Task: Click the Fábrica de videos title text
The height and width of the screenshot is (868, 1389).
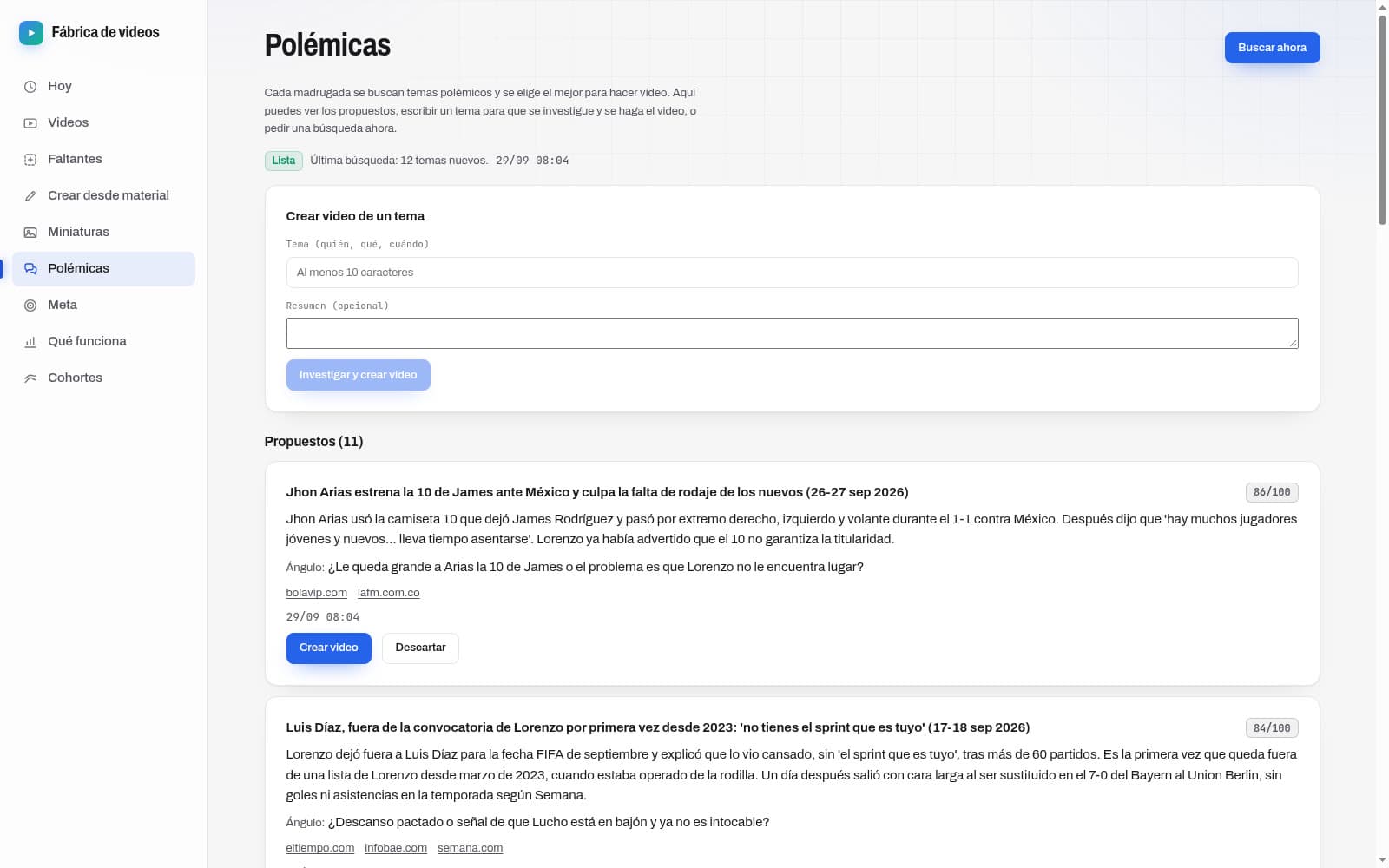Action: (x=105, y=32)
